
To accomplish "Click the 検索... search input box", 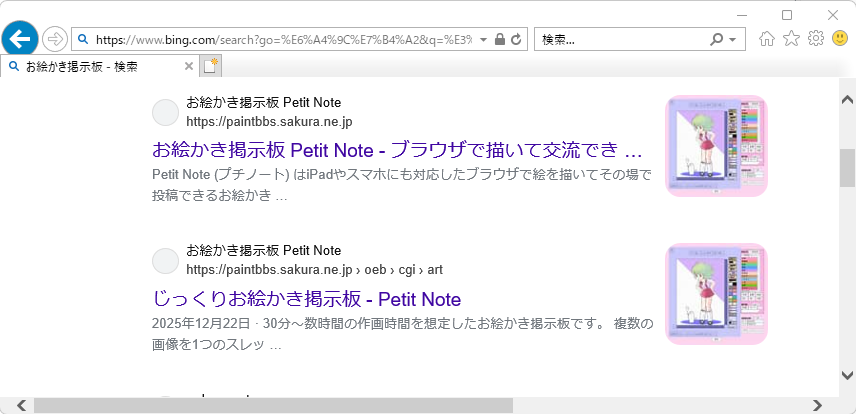I will 622,39.
